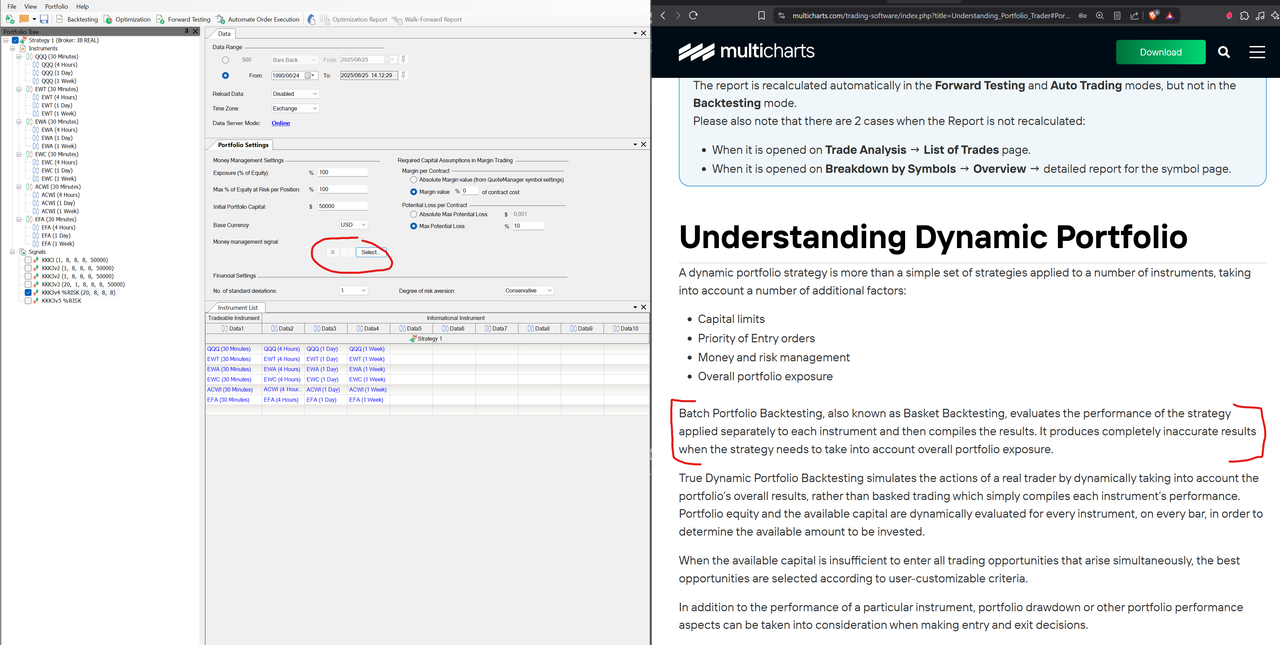Click Select... for money management signal
1280x645 pixels.
coord(370,252)
